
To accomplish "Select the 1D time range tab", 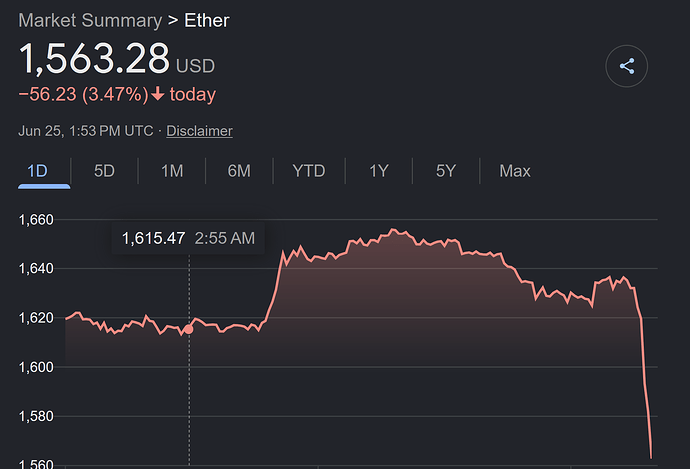I will tap(38, 171).
